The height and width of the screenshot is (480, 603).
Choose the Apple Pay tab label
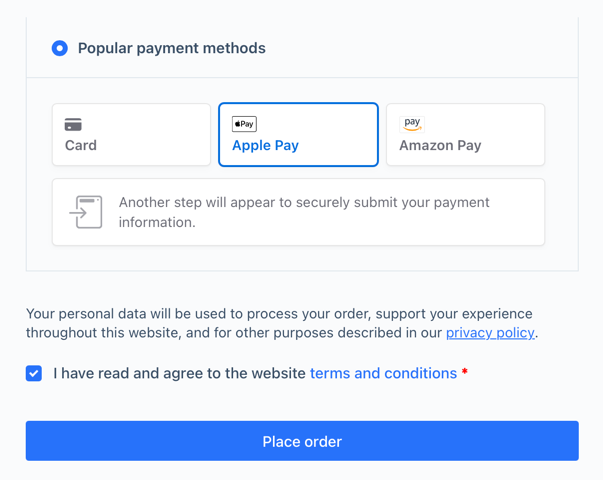coord(265,145)
